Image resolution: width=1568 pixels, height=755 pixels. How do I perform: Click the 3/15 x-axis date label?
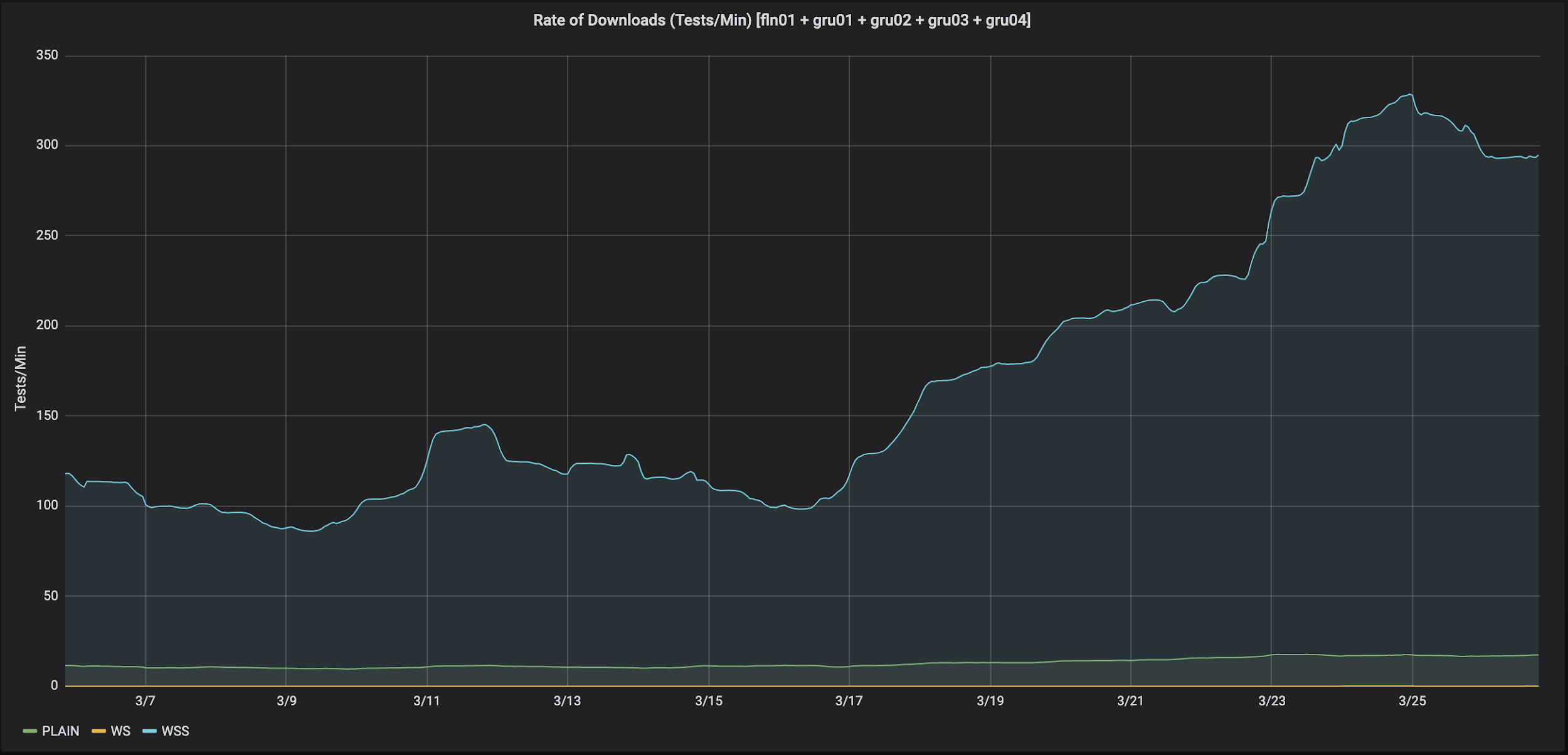(x=709, y=701)
